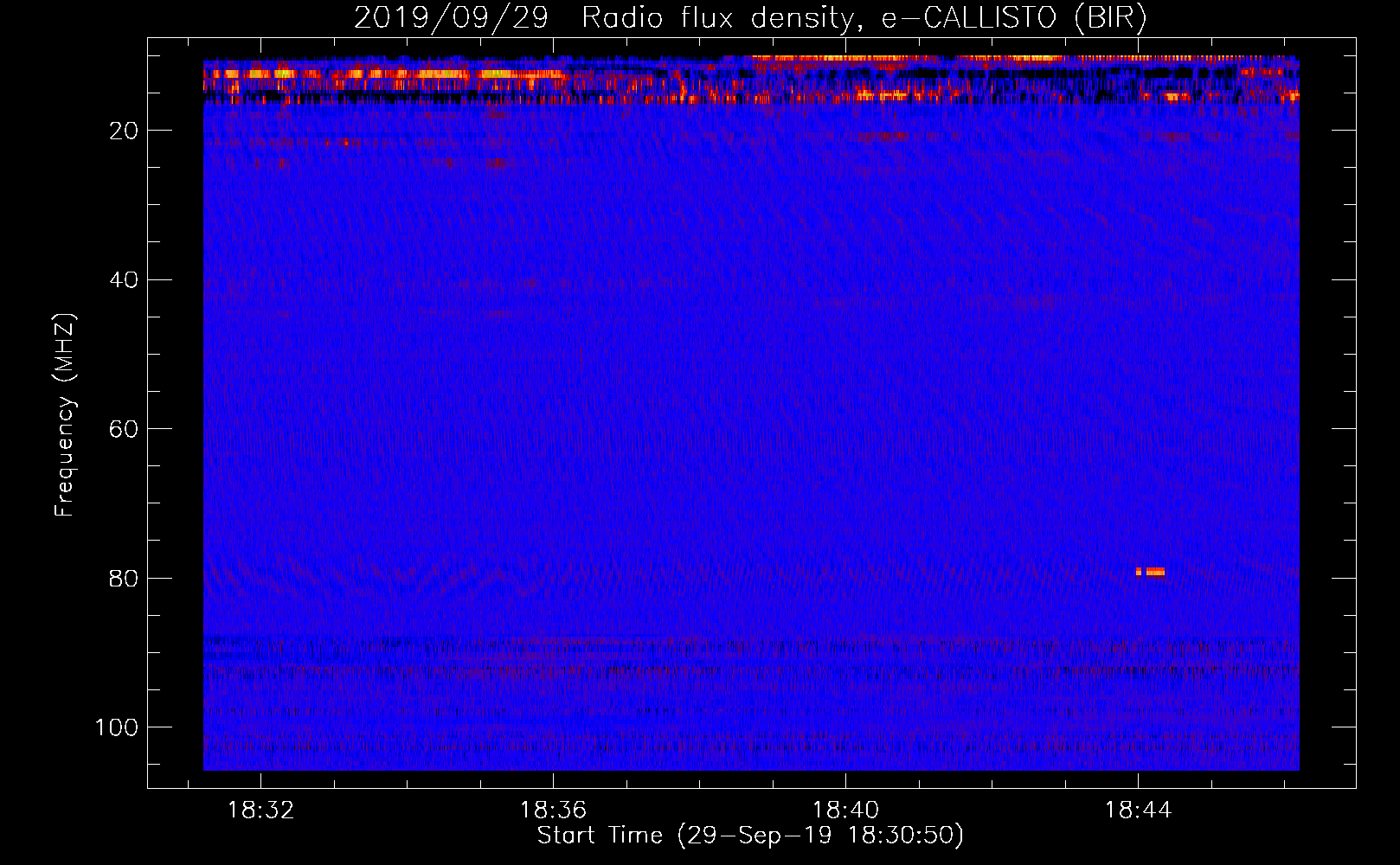Click the 18:32 time tick label

[x=260, y=811]
